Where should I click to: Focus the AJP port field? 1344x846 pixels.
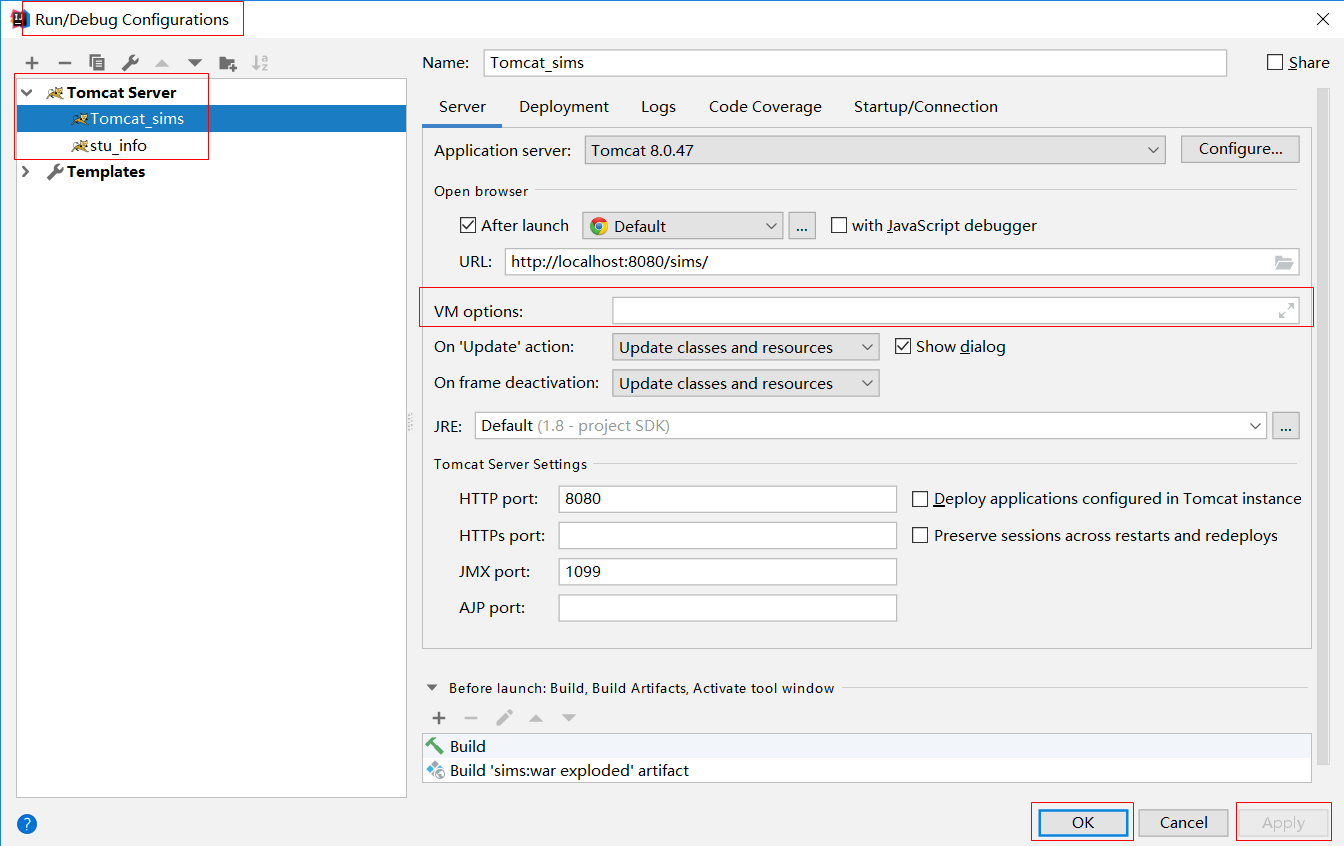click(x=728, y=608)
